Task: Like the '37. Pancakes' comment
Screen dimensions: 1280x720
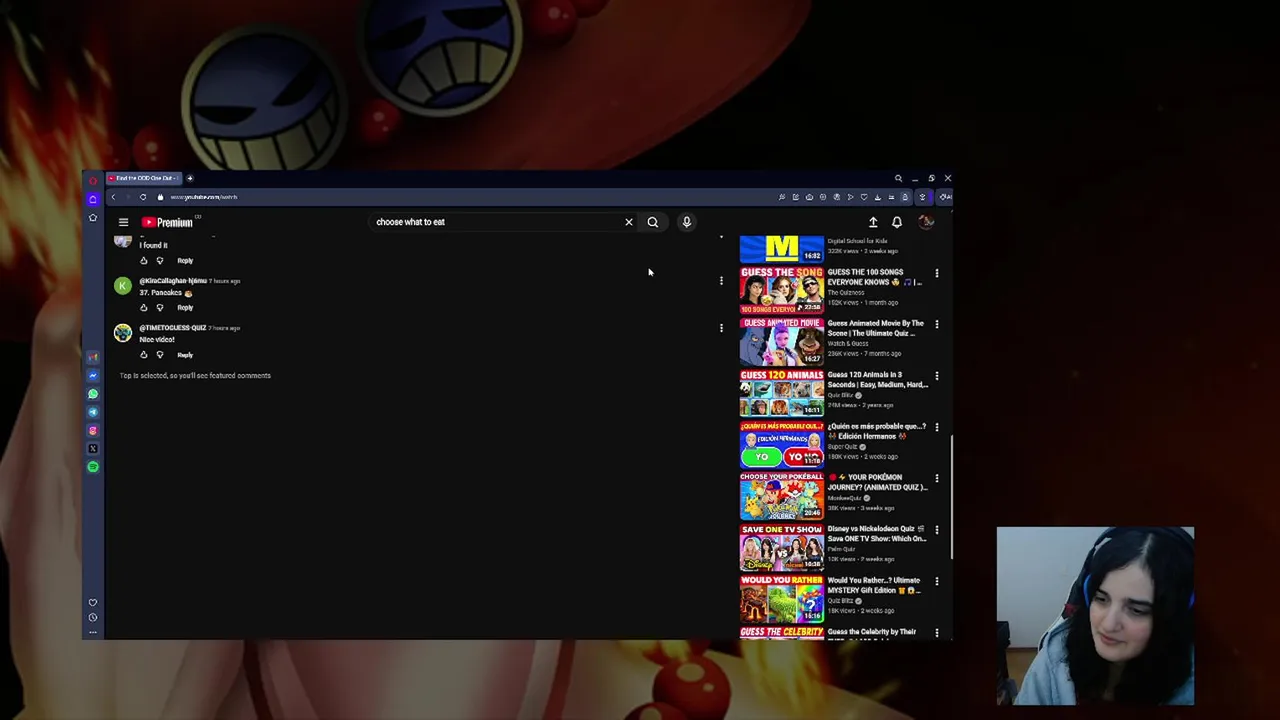Action: (144, 307)
